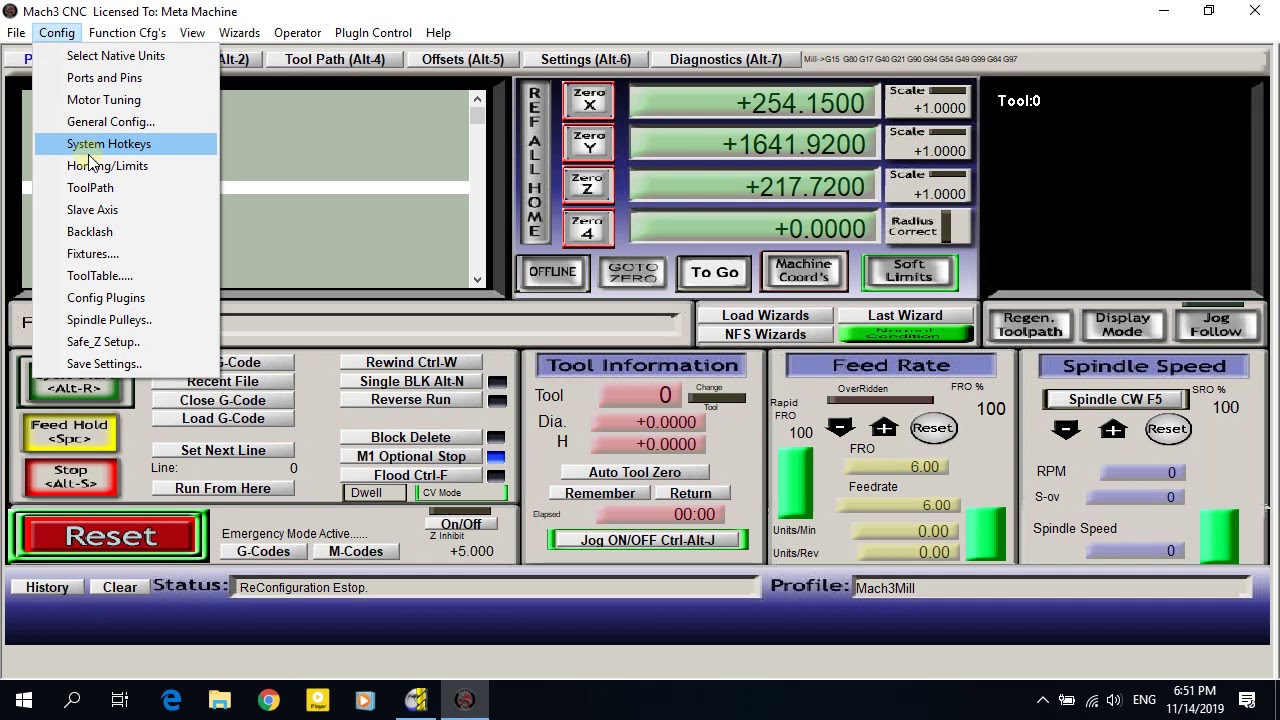The width and height of the screenshot is (1280, 720).
Task: Toggle M1 Optional Stop
Action: (412, 456)
